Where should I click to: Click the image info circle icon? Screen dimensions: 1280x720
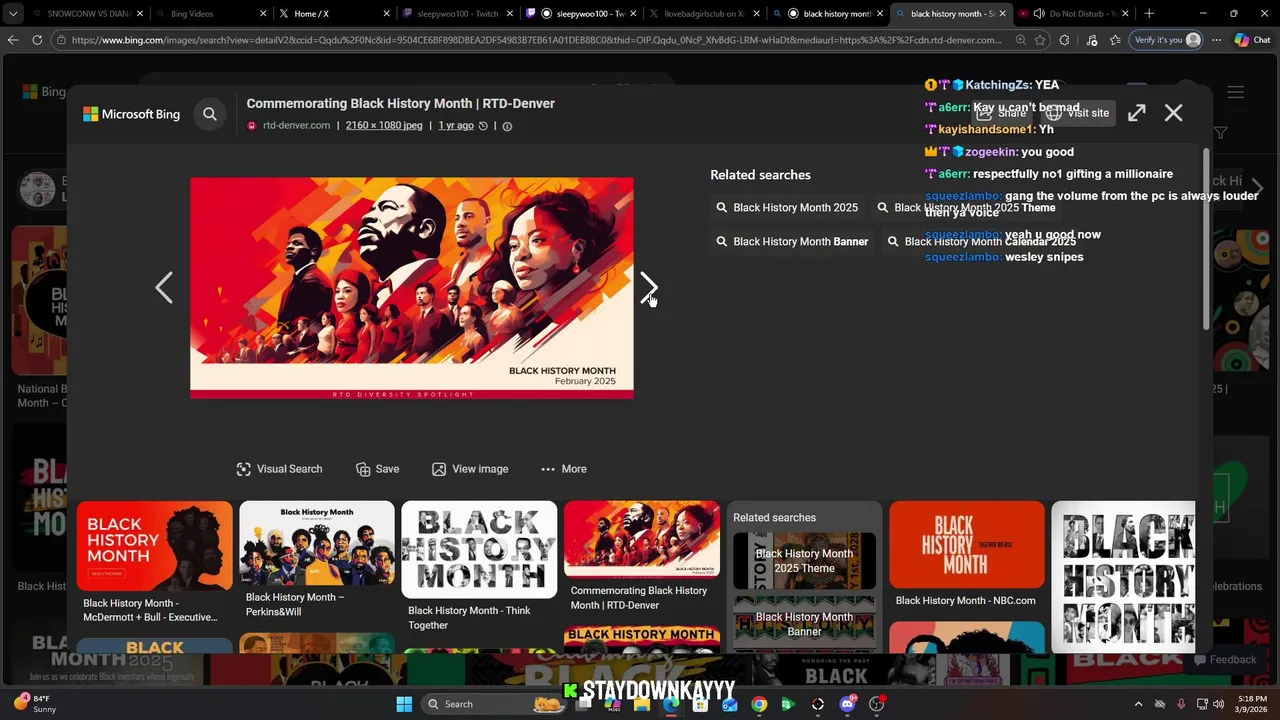click(x=507, y=126)
